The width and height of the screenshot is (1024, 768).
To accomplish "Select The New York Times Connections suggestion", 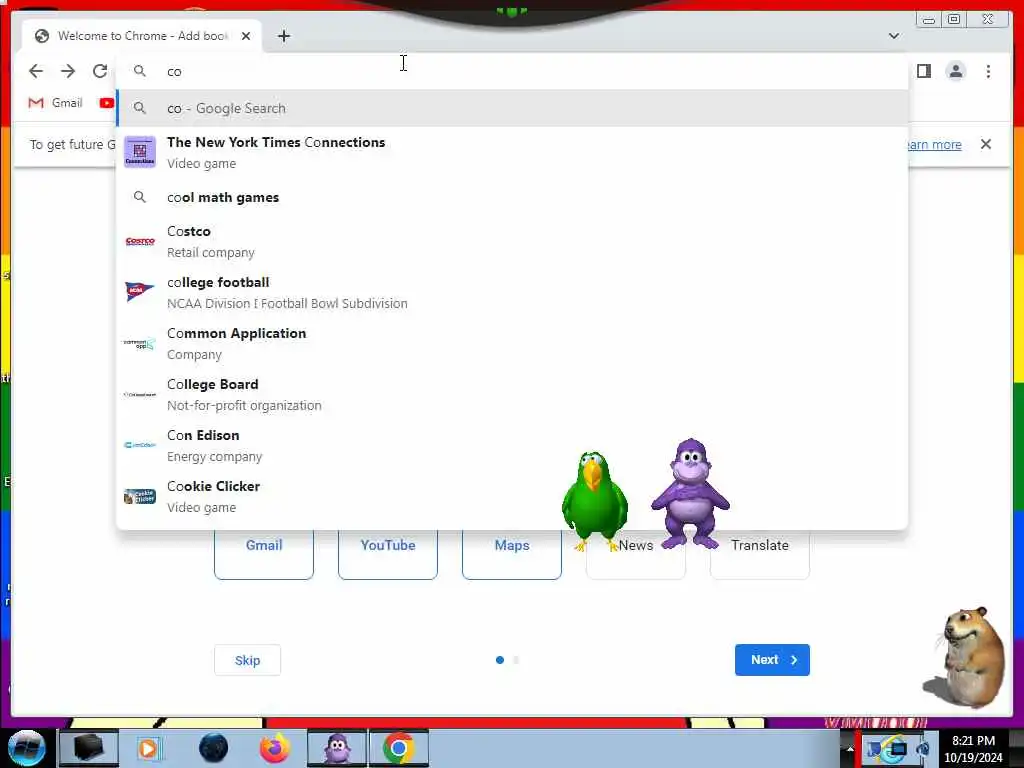I will [512, 152].
